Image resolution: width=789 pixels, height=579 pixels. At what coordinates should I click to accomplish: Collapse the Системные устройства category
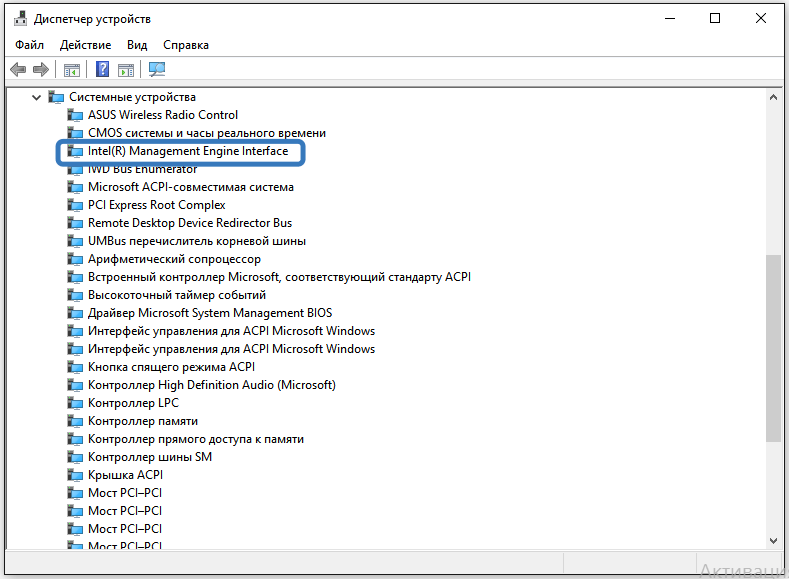(x=36, y=97)
